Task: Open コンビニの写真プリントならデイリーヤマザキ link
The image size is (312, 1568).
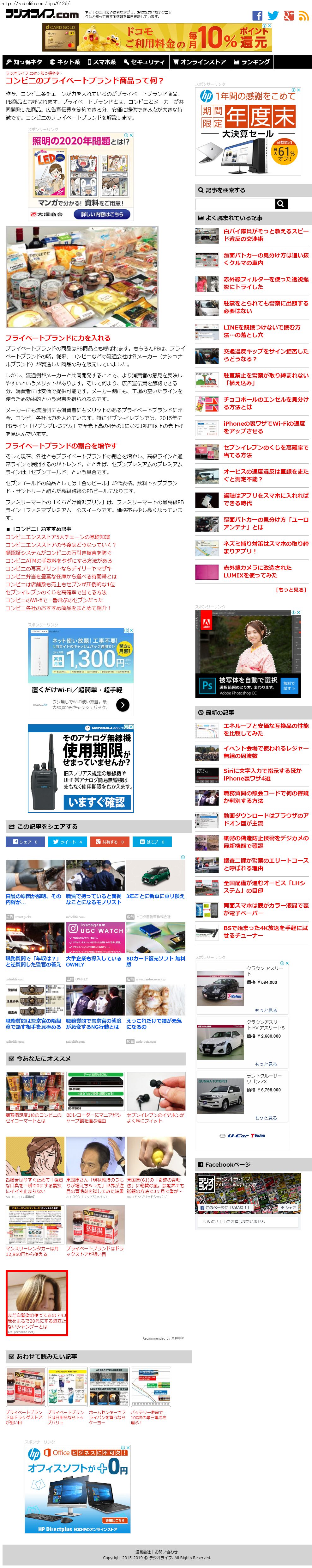Action: 59,569
